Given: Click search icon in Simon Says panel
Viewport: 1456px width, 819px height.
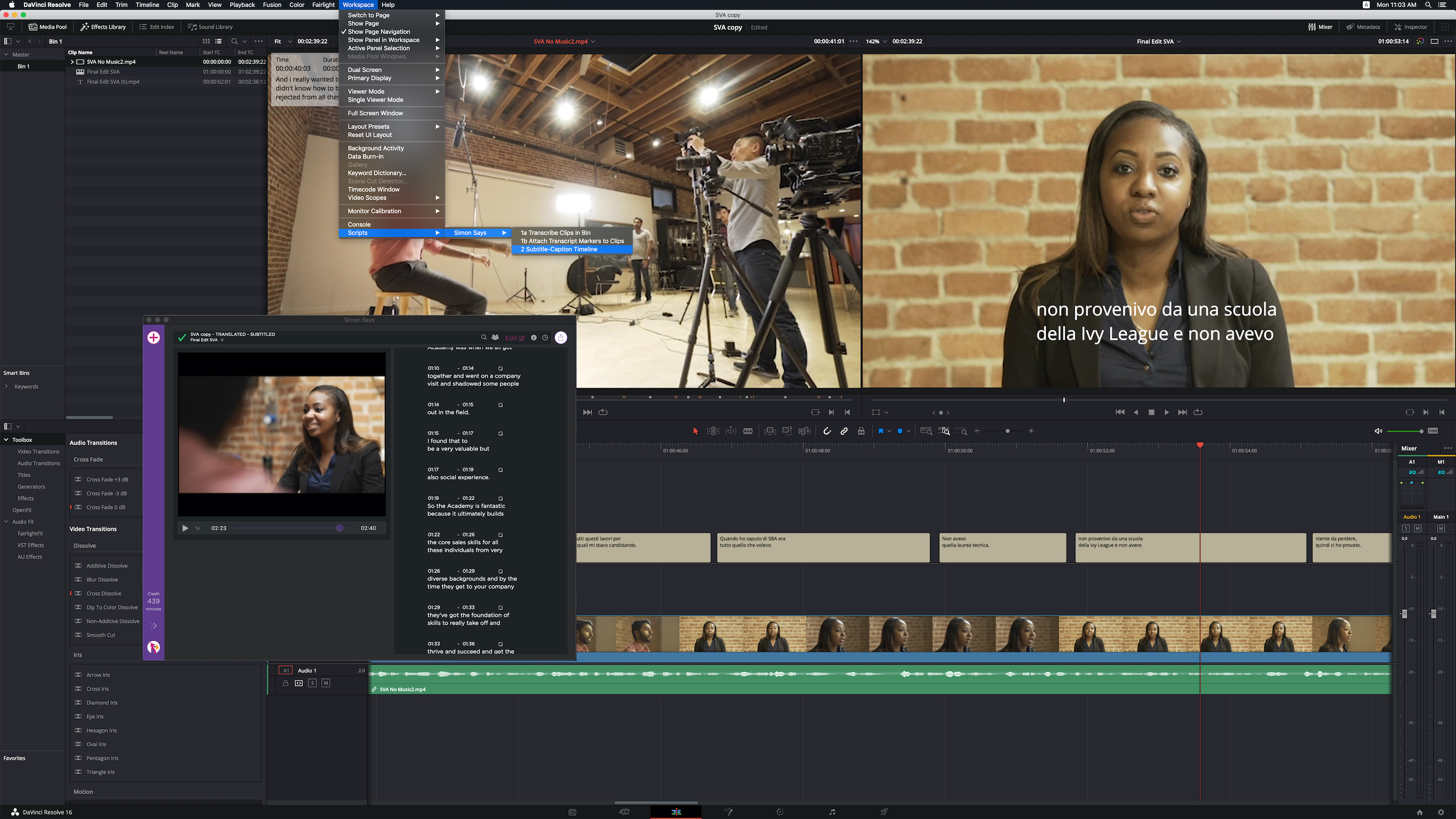Looking at the screenshot, I should [x=484, y=337].
